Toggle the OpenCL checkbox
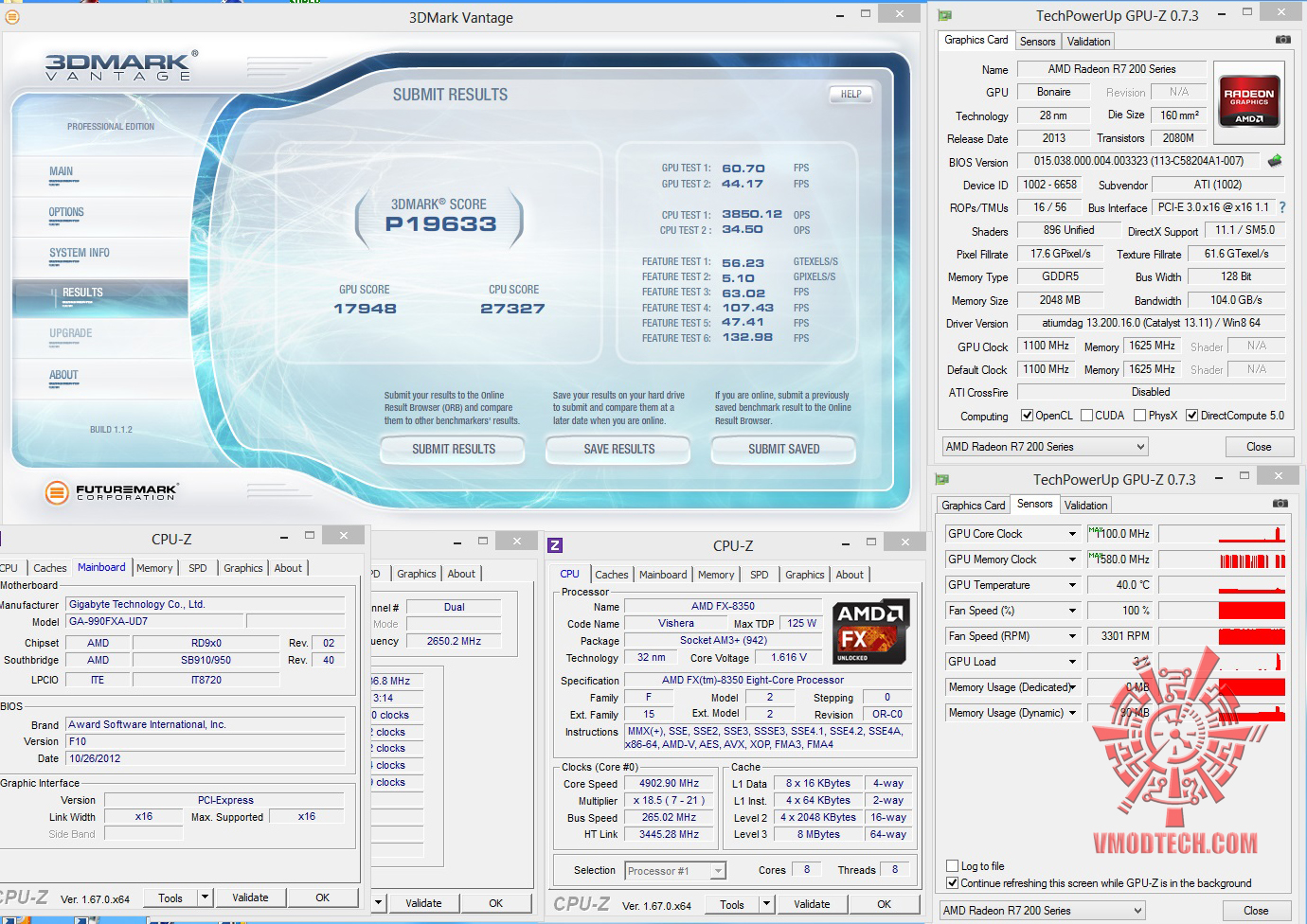 [1027, 416]
